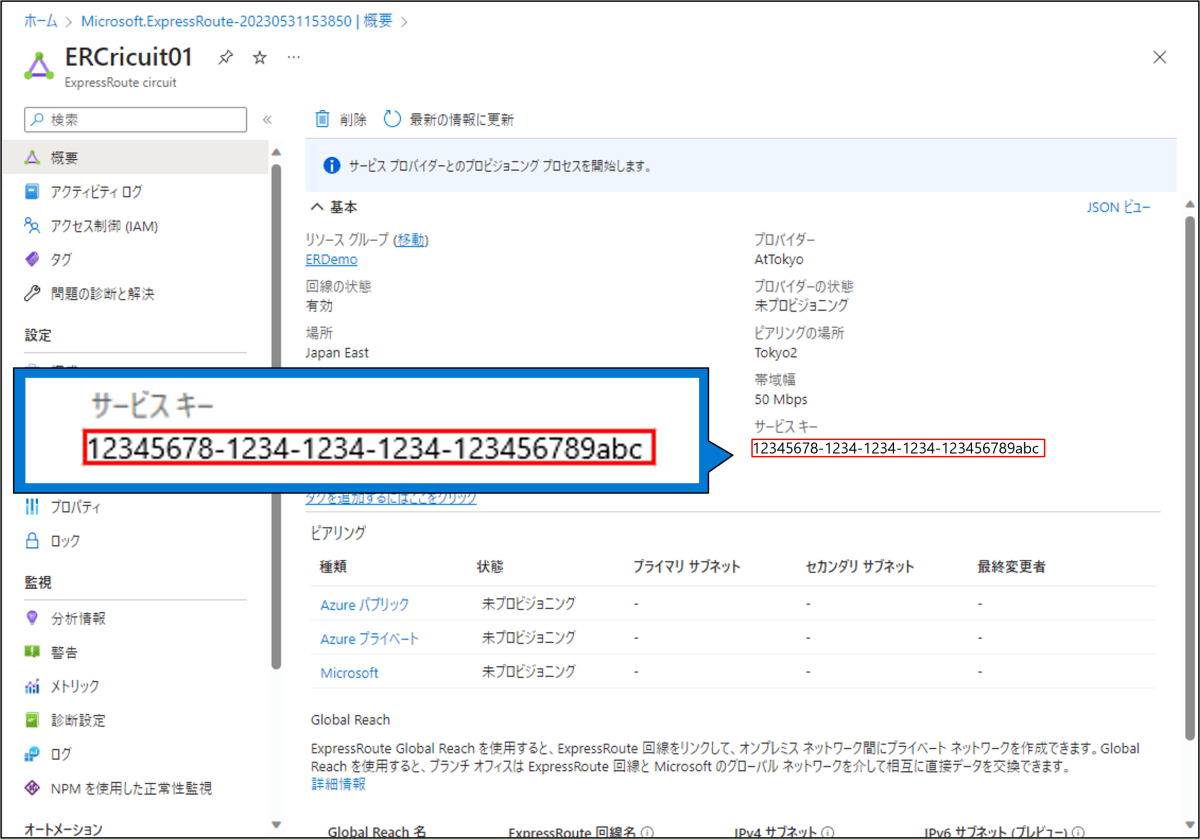Click the アクティビティ ログ icon
This screenshot has height=839, width=1200.
pyautogui.click(x=32, y=192)
